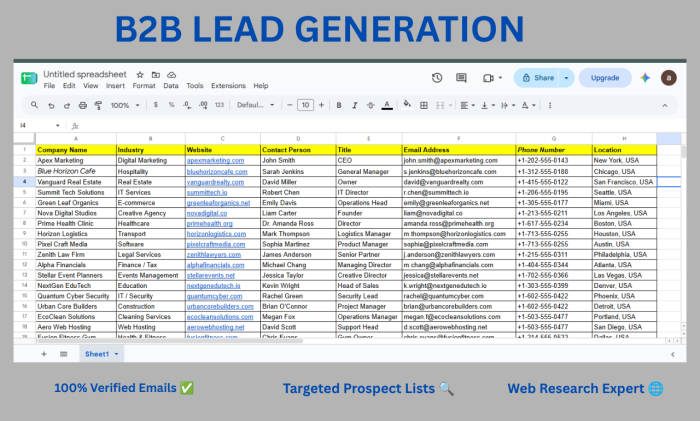Open the View menu
The height and width of the screenshot is (421, 700).
(91, 86)
